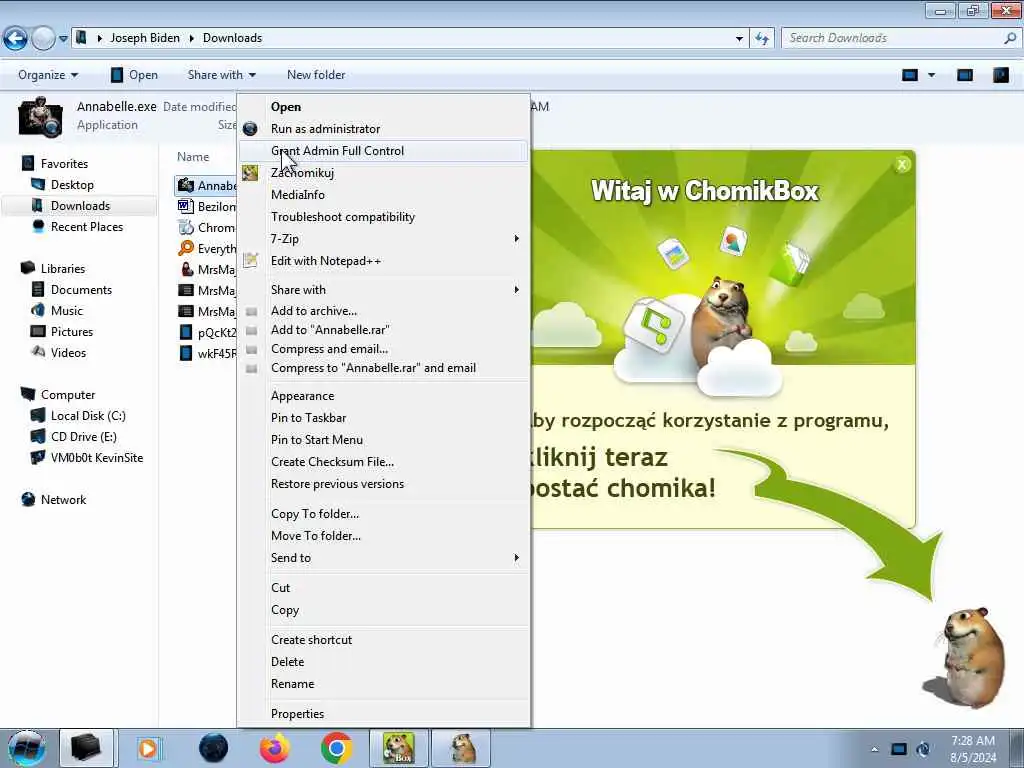Screen dimensions: 1024x768
Task: Open Documents library
Action: tap(81, 289)
